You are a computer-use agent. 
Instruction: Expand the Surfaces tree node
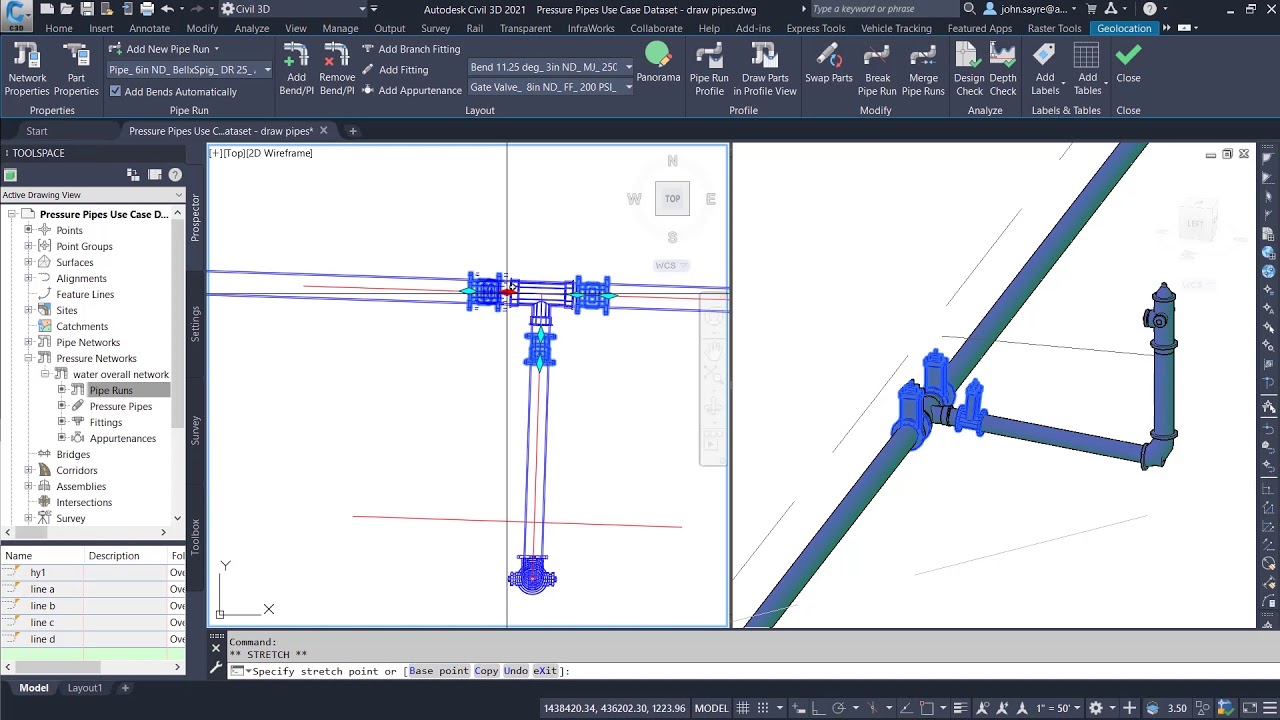point(28,262)
